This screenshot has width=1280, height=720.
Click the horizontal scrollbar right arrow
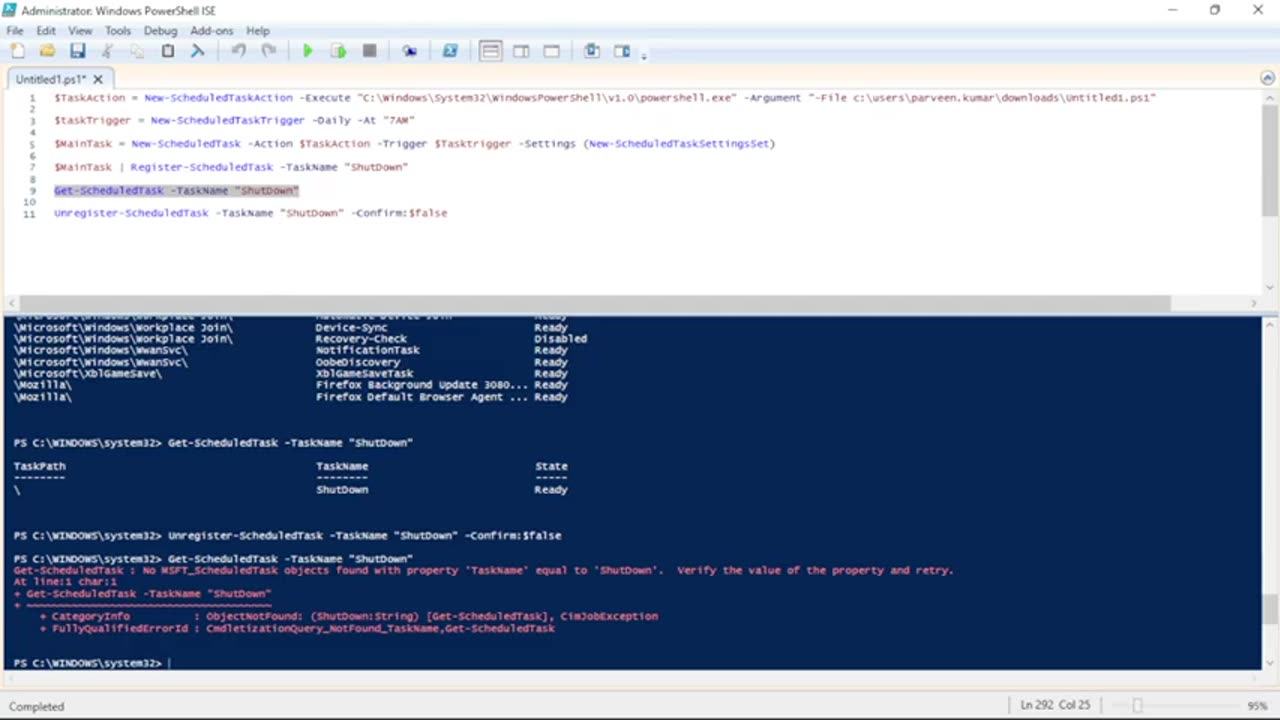click(x=1253, y=303)
